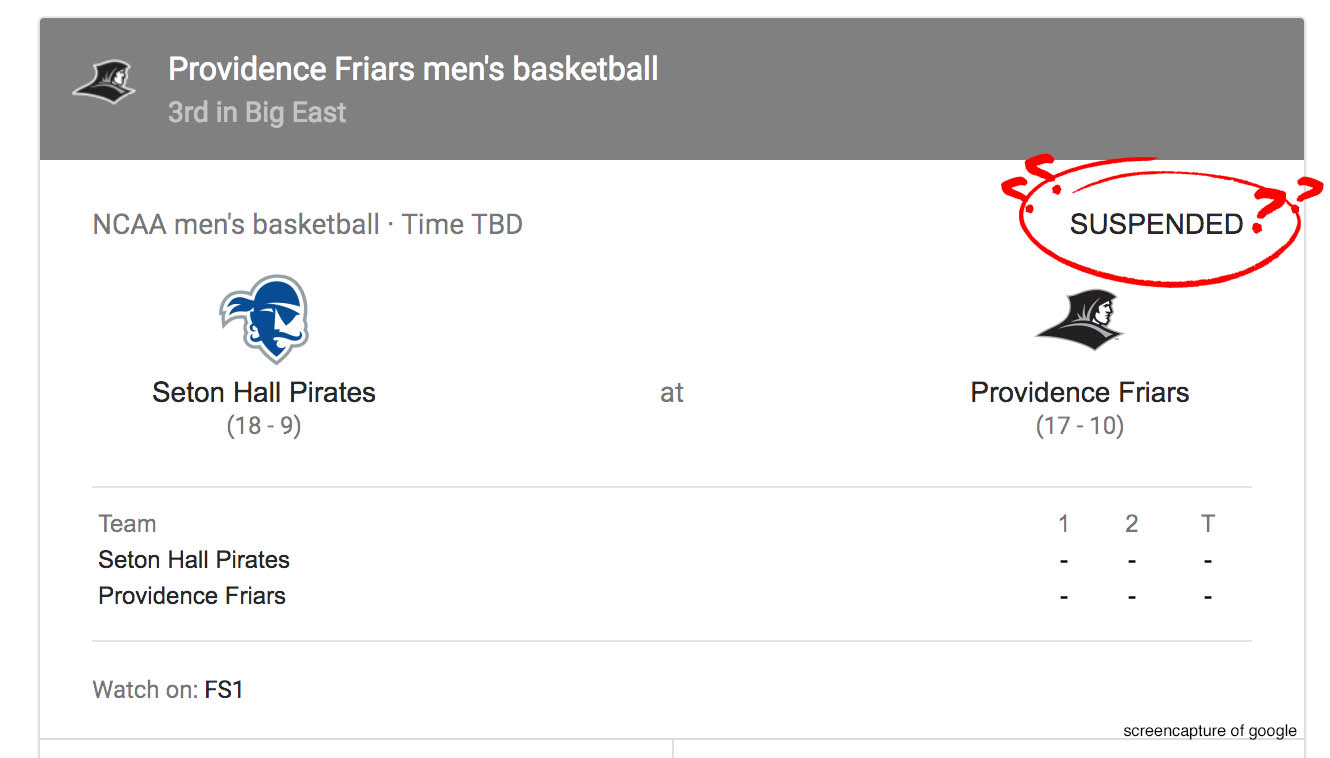Viewport: 1330px width, 758px height.
Task: Open the large Seton Hall Pirates team name
Action: [x=264, y=392]
